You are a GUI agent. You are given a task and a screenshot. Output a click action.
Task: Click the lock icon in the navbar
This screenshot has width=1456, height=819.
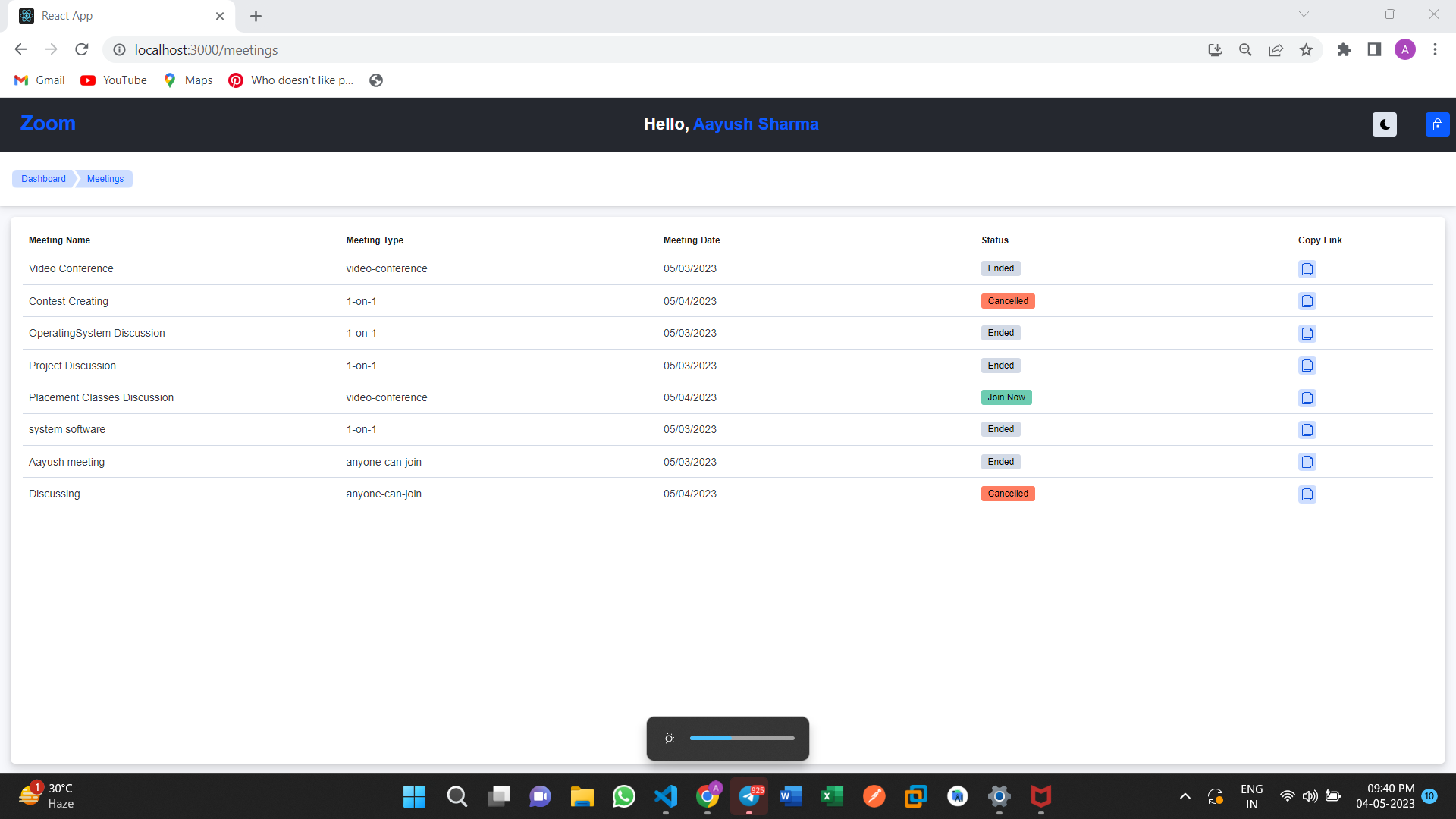pyautogui.click(x=1437, y=124)
